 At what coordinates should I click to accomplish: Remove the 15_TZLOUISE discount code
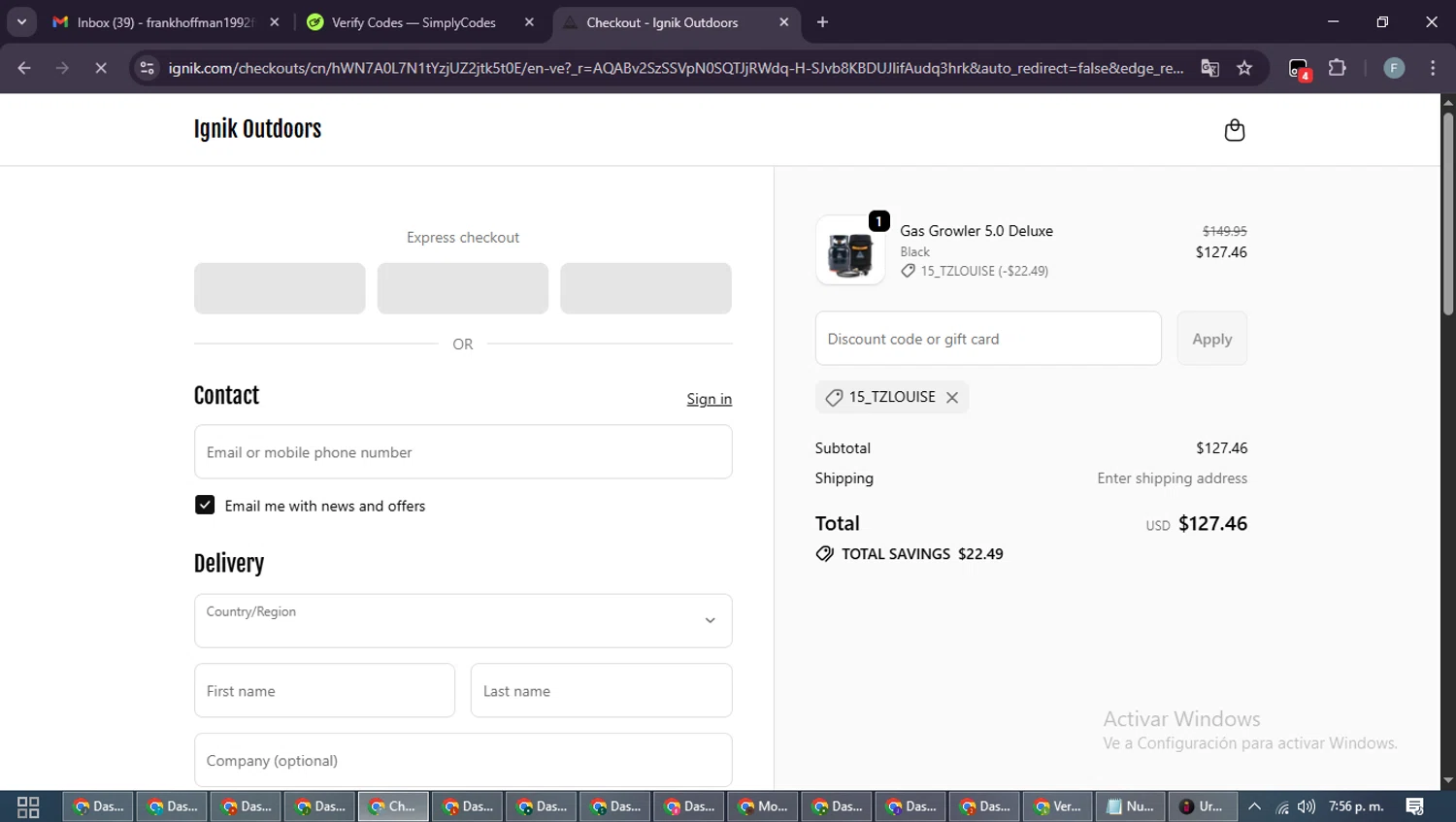(952, 398)
